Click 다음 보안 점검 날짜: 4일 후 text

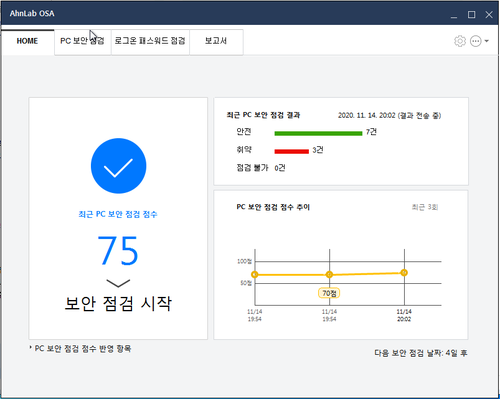(421, 353)
